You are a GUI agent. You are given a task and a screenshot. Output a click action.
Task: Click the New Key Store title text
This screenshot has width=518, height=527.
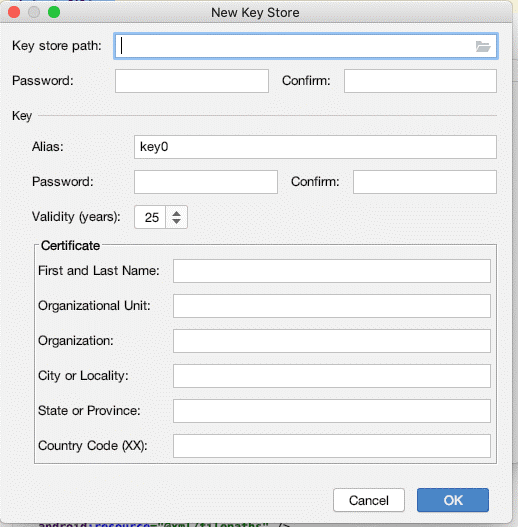point(255,13)
